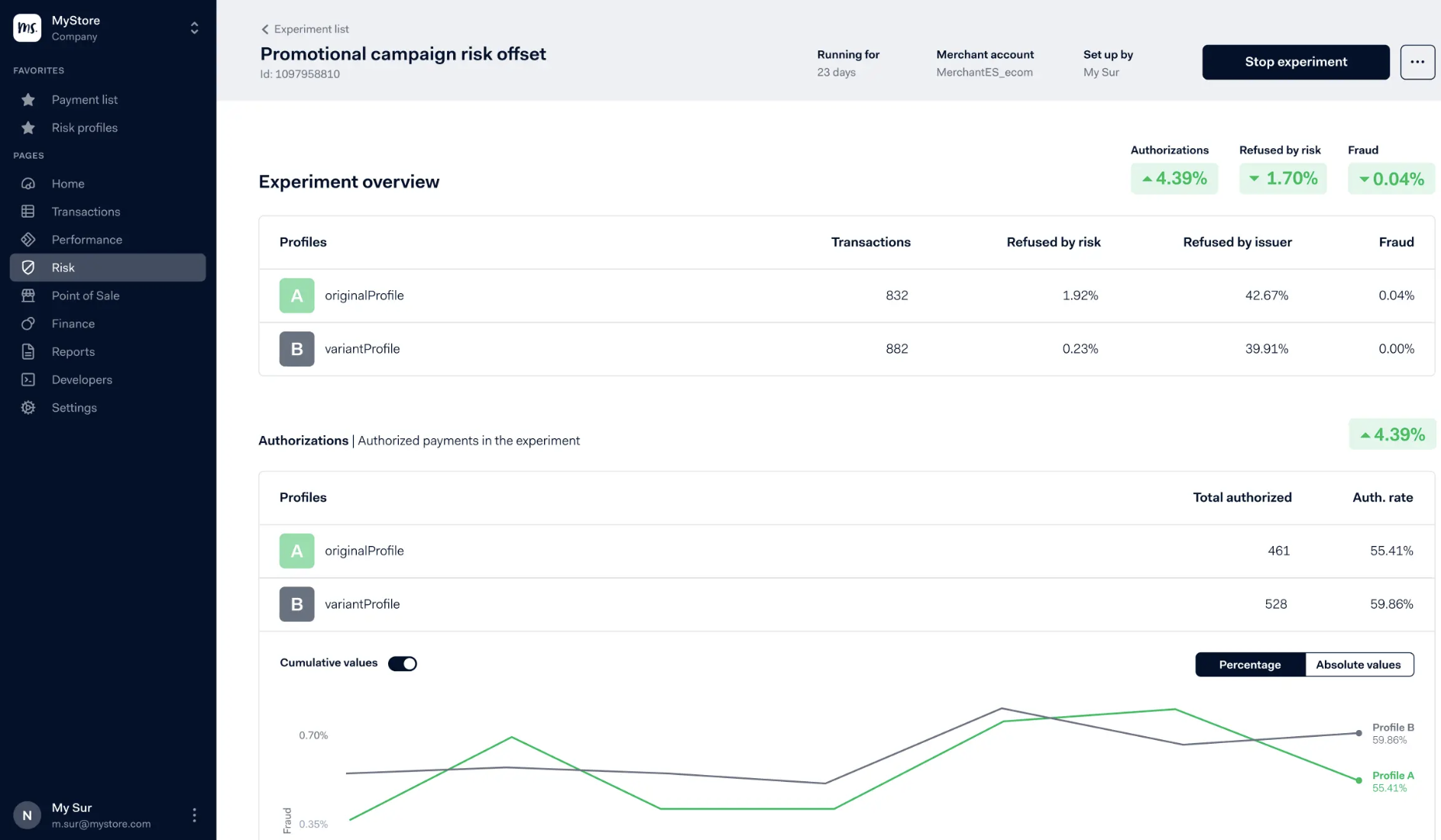Open the Point of Sale section
The image size is (1441, 840).
(28, 296)
